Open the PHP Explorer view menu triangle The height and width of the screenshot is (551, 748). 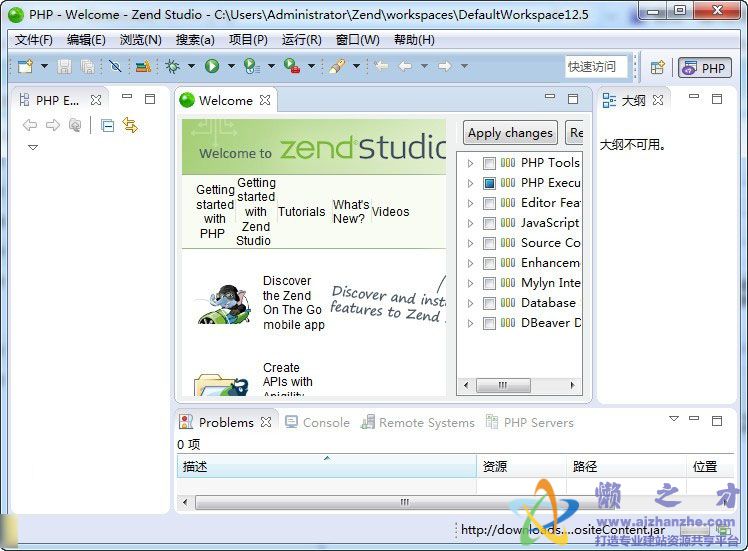tap(33, 147)
